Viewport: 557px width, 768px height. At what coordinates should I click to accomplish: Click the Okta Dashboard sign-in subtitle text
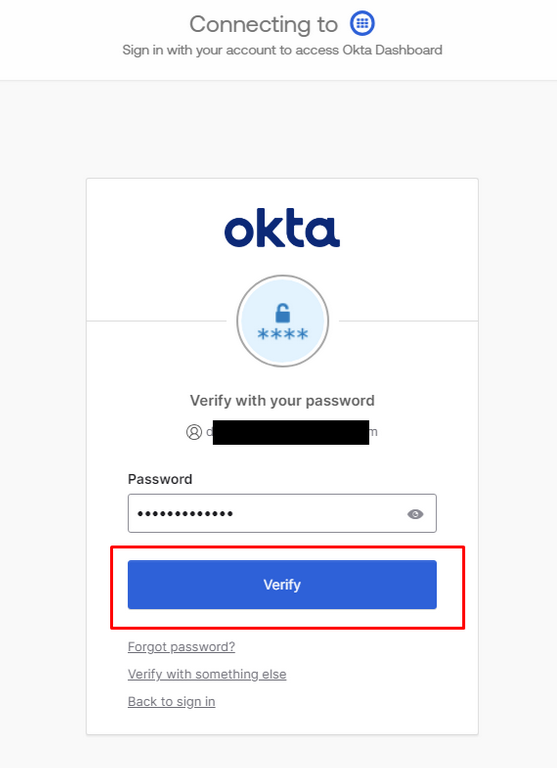pos(282,50)
